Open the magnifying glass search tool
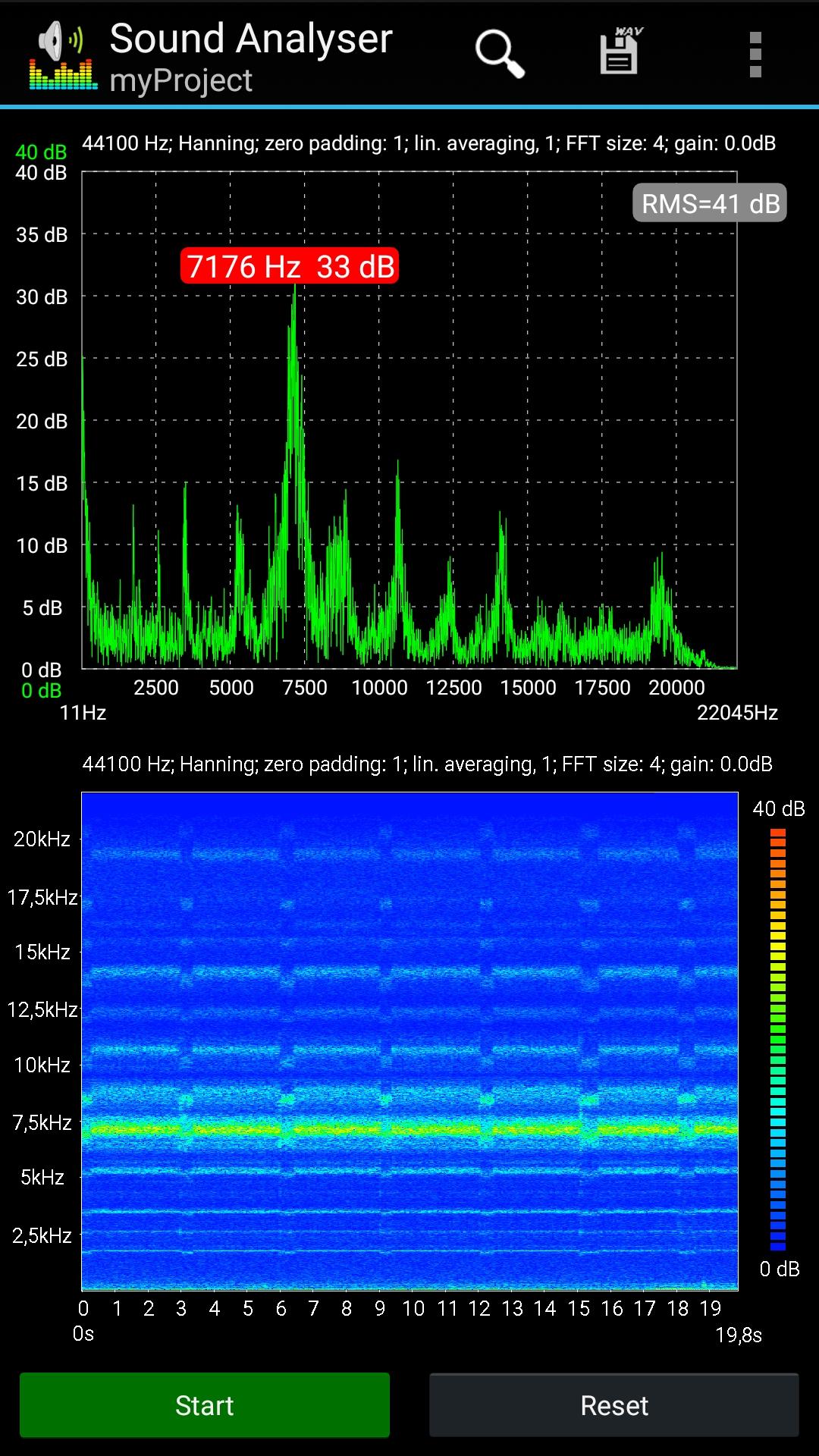 point(499,53)
